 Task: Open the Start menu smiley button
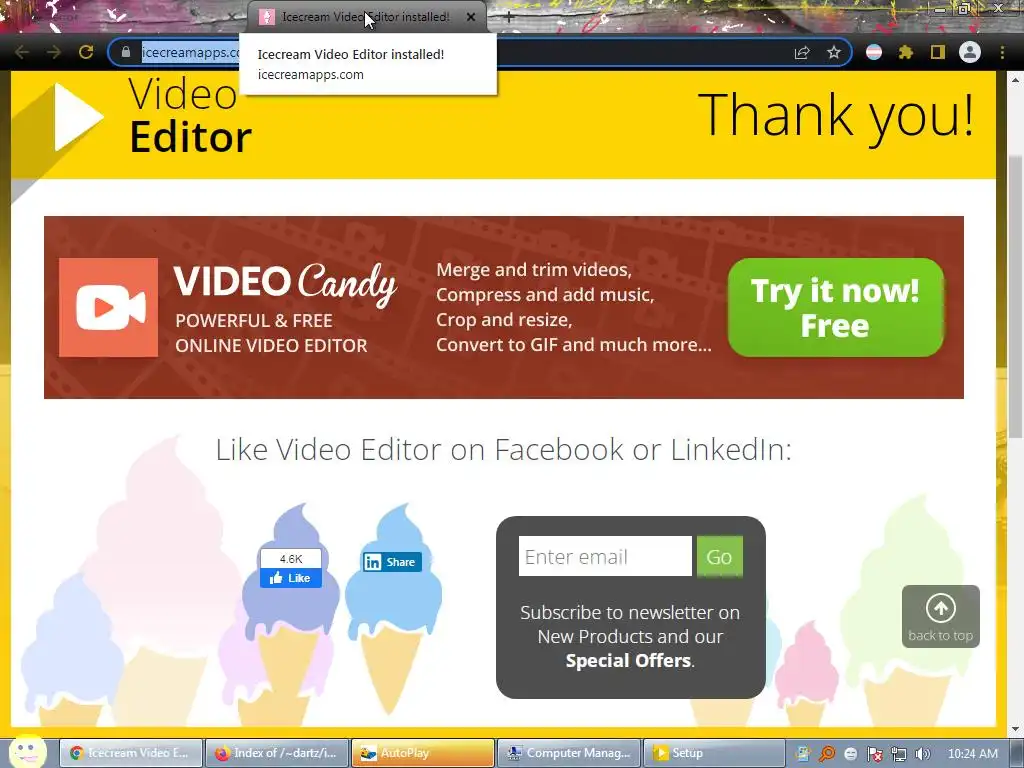27,751
